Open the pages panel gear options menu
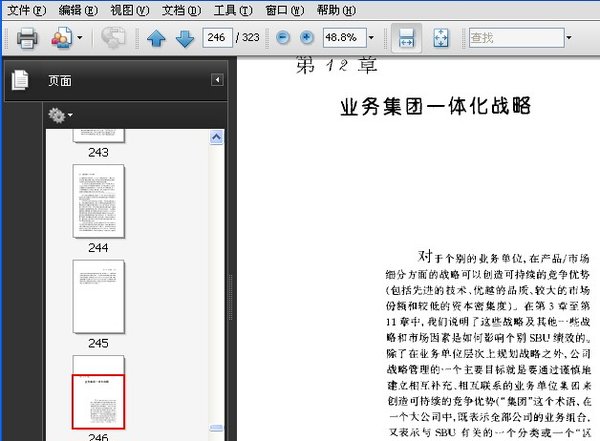Screen dimensions: 600x441 point(60,115)
